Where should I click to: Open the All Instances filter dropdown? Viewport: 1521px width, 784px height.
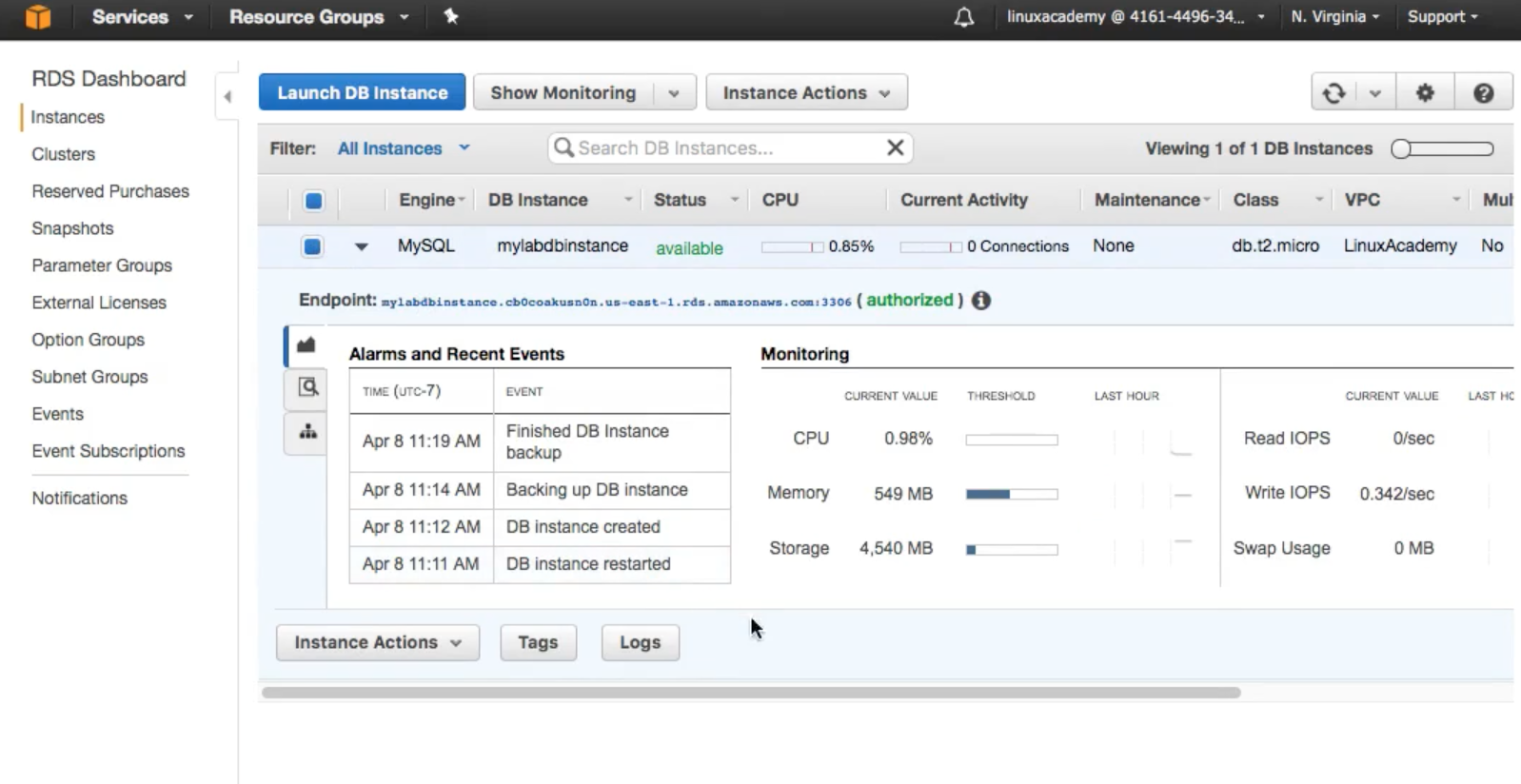(404, 148)
